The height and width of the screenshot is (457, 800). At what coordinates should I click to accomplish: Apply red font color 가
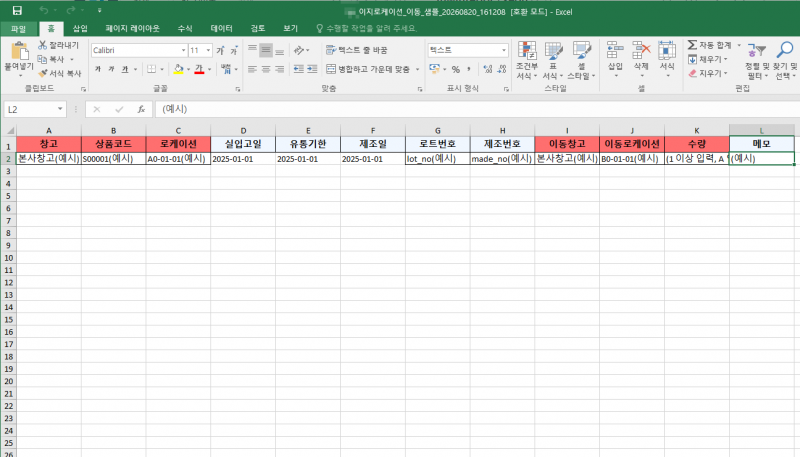click(x=199, y=69)
